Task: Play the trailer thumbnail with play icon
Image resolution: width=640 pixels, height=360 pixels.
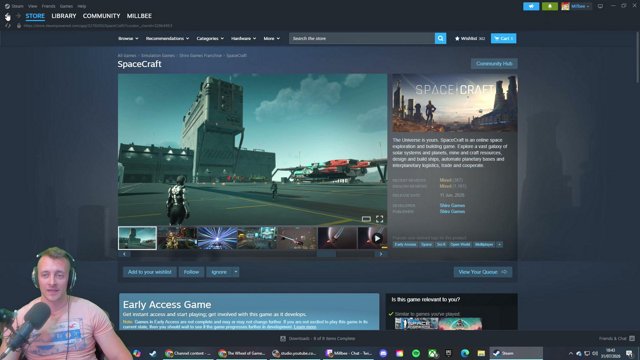Action: pyautogui.click(x=373, y=238)
